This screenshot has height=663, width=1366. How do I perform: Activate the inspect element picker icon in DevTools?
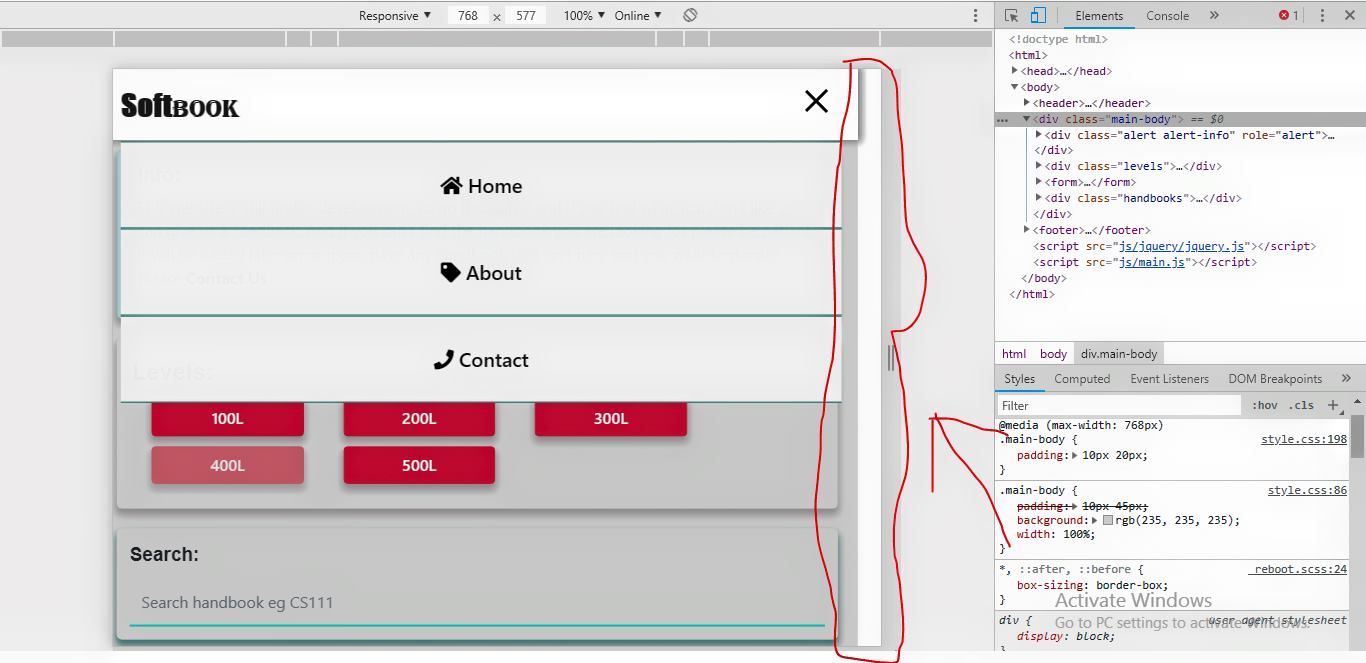(1011, 15)
